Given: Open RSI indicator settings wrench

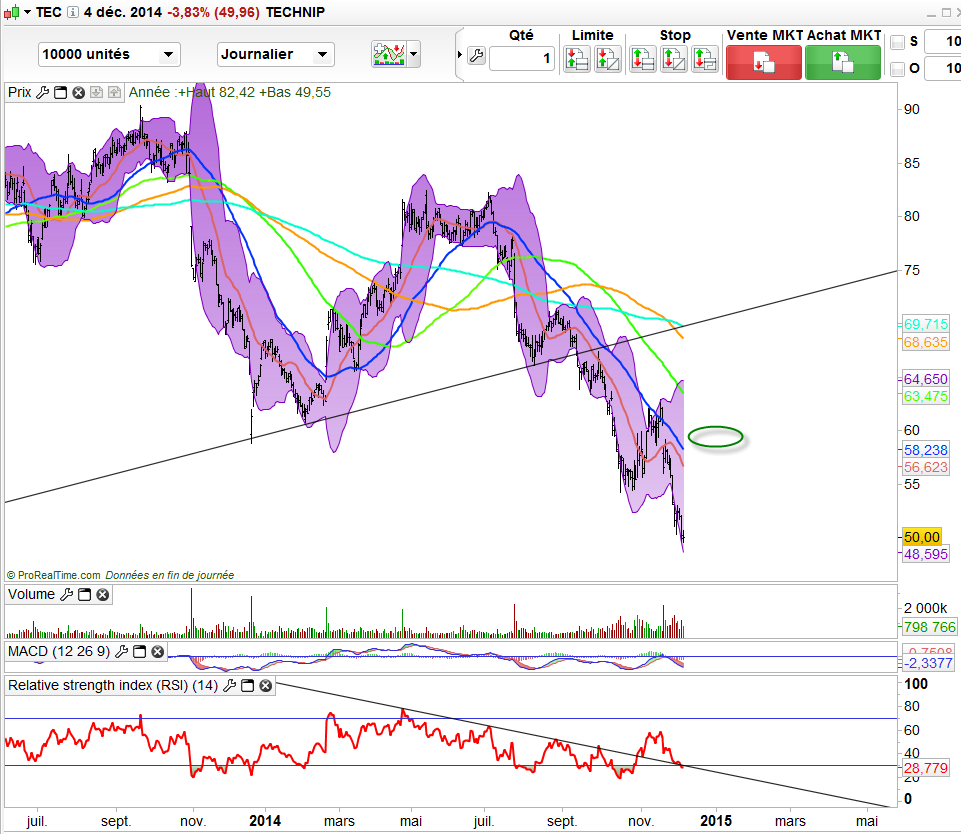Looking at the screenshot, I should coord(229,686).
